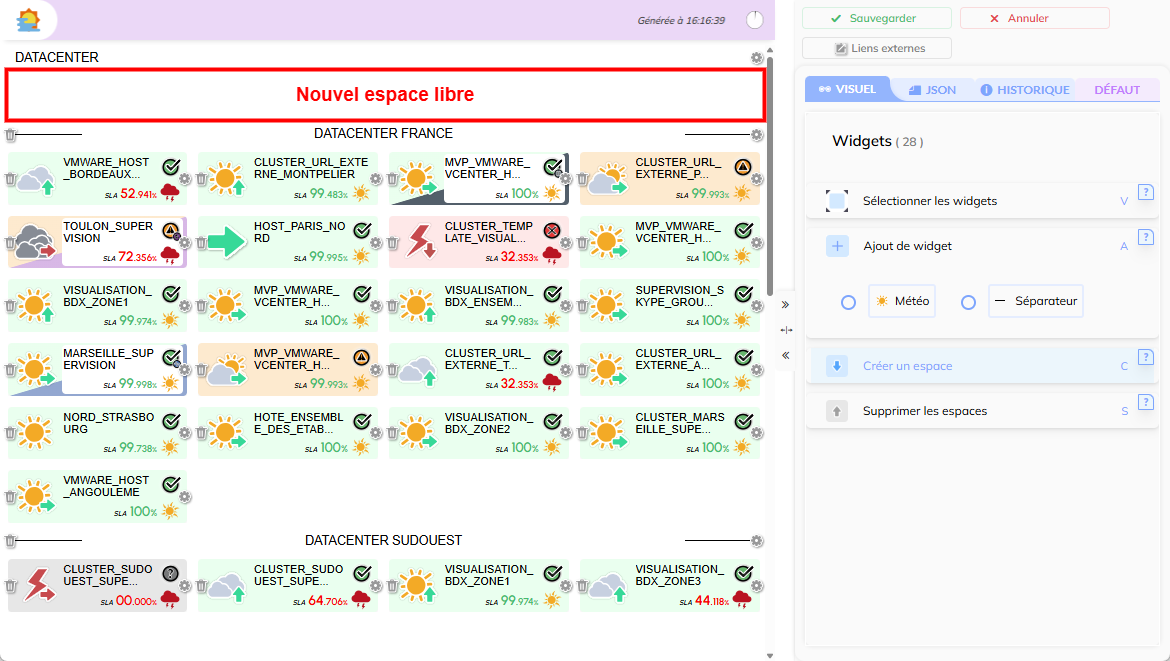Click the refresh timer icon near generation time
1170x661 pixels.
pos(754,20)
